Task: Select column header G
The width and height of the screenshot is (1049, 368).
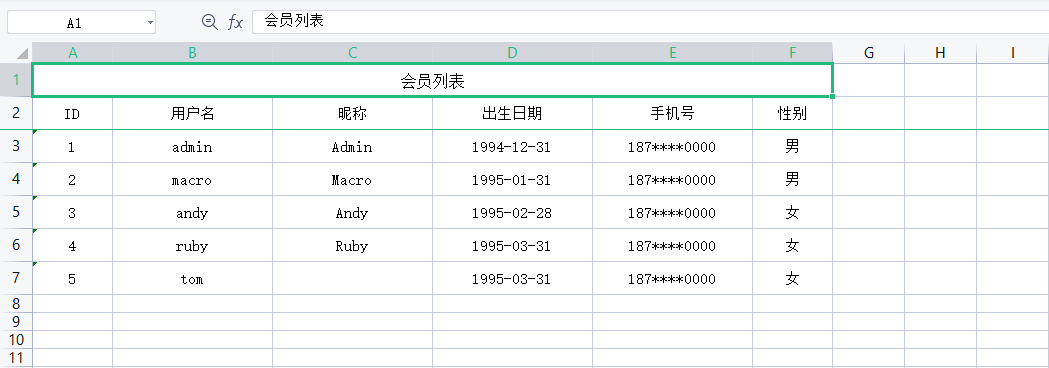Action: [x=869, y=53]
